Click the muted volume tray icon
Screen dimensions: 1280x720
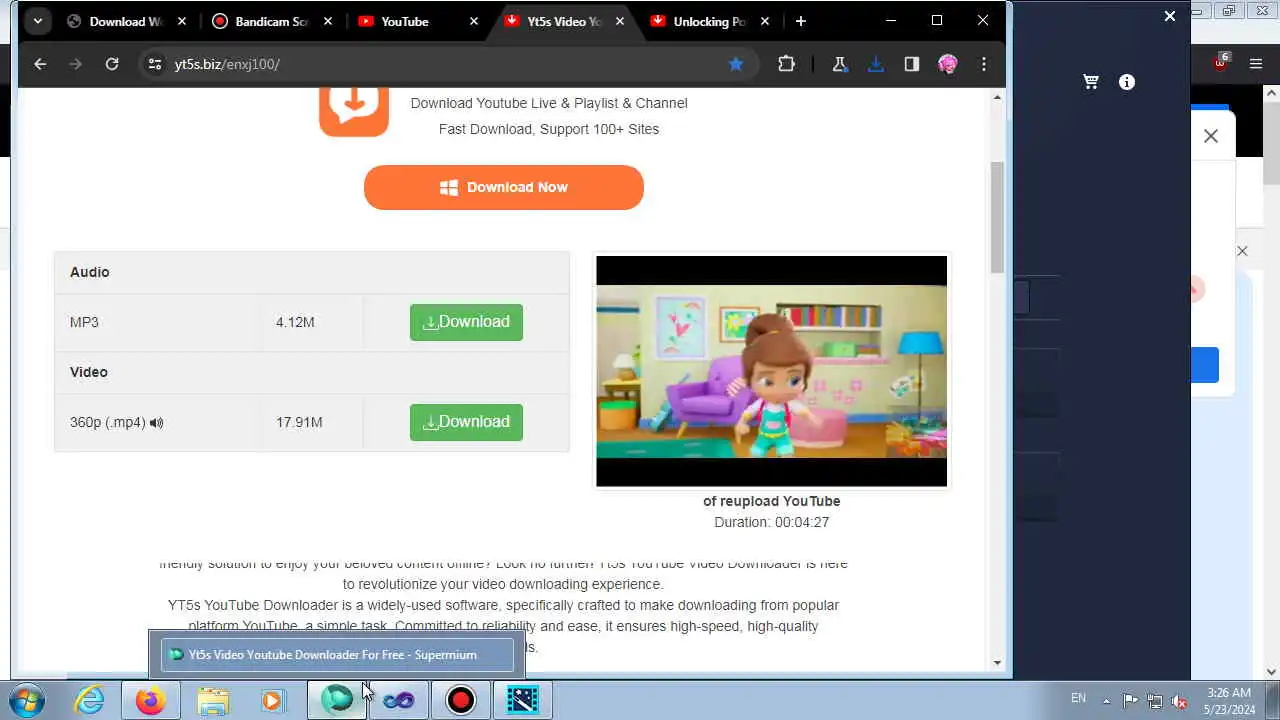tap(1180, 700)
